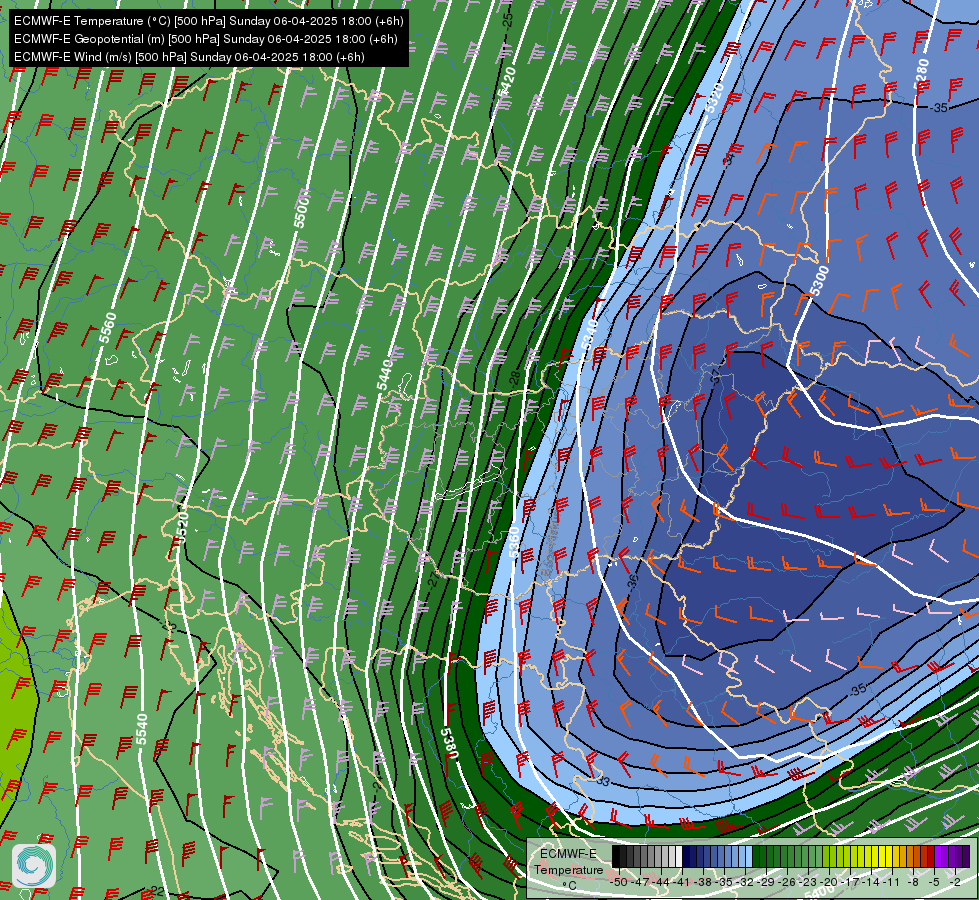The height and width of the screenshot is (900, 979).
Task: Click the 5540 geopotential contour label
Action: pyautogui.click(x=142, y=729)
